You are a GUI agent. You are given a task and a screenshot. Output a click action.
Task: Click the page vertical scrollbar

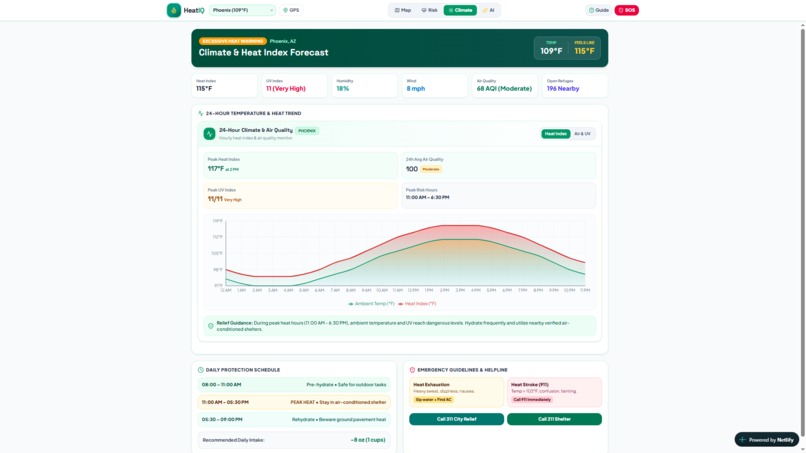pos(802,231)
